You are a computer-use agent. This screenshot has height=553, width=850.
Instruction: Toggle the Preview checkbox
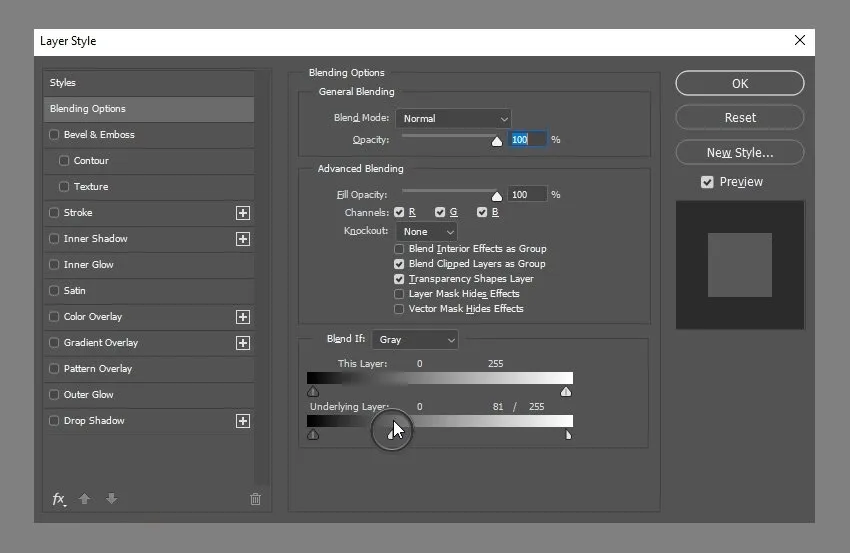pos(707,182)
